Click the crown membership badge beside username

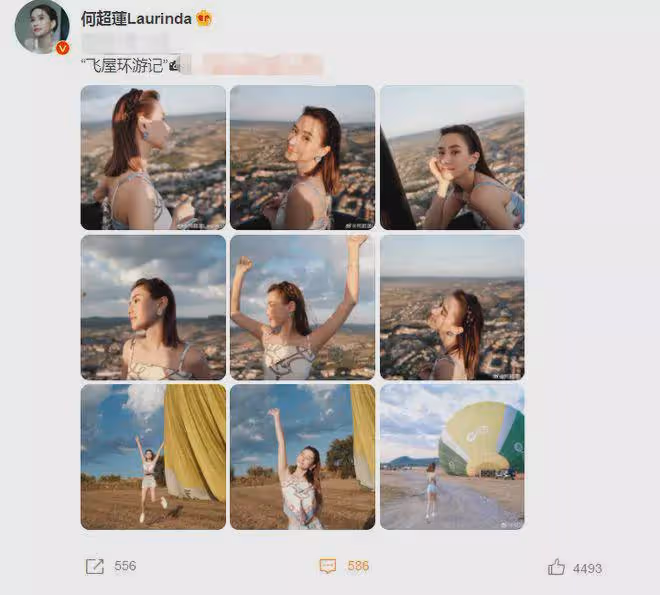204,18
